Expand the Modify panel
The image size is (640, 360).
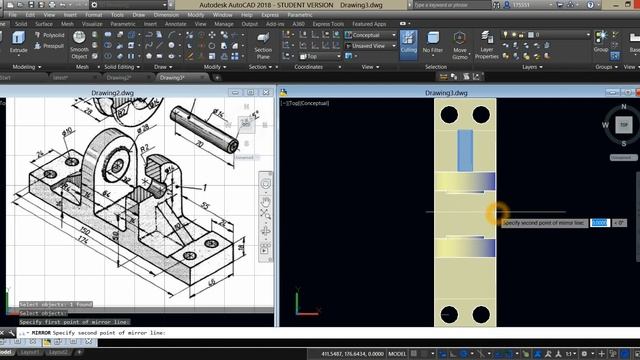click(x=215, y=67)
